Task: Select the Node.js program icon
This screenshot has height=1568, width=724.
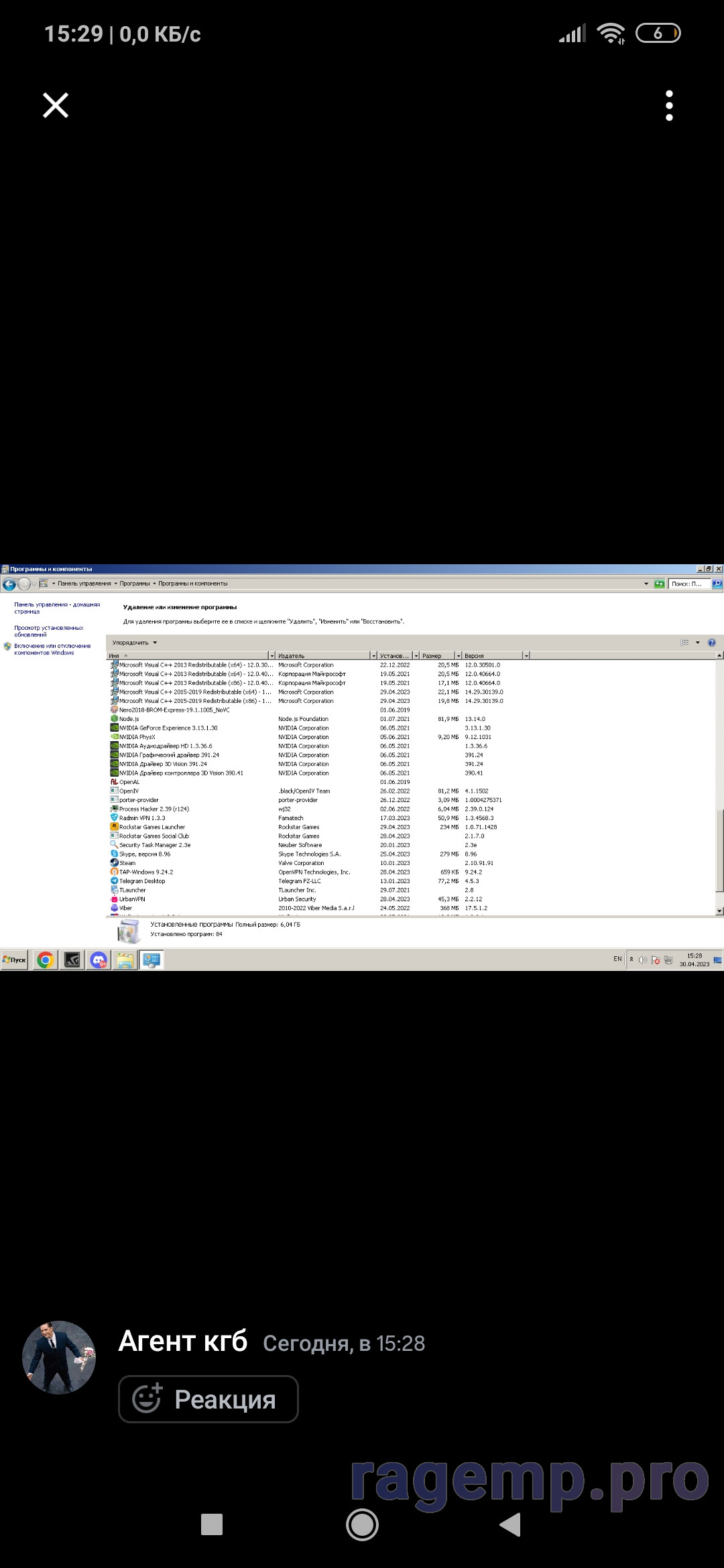Action: (x=114, y=718)
